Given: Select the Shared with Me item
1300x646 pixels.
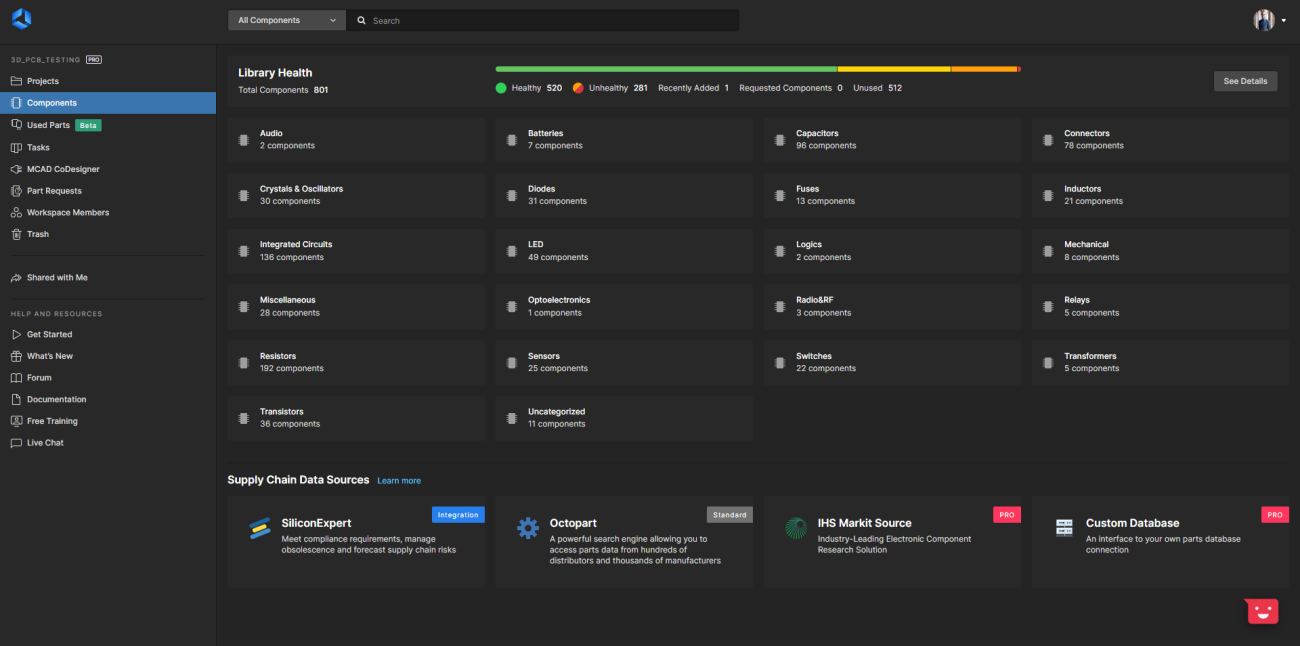Looking at the screenshot, I should [x=57, y=278].
